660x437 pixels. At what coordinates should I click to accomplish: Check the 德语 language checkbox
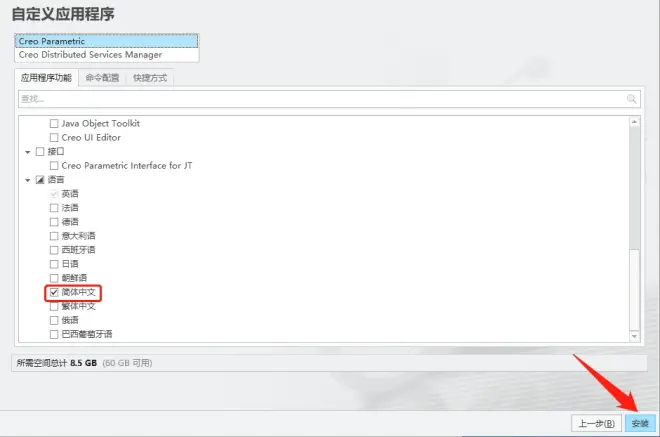[x=54, y=222]
